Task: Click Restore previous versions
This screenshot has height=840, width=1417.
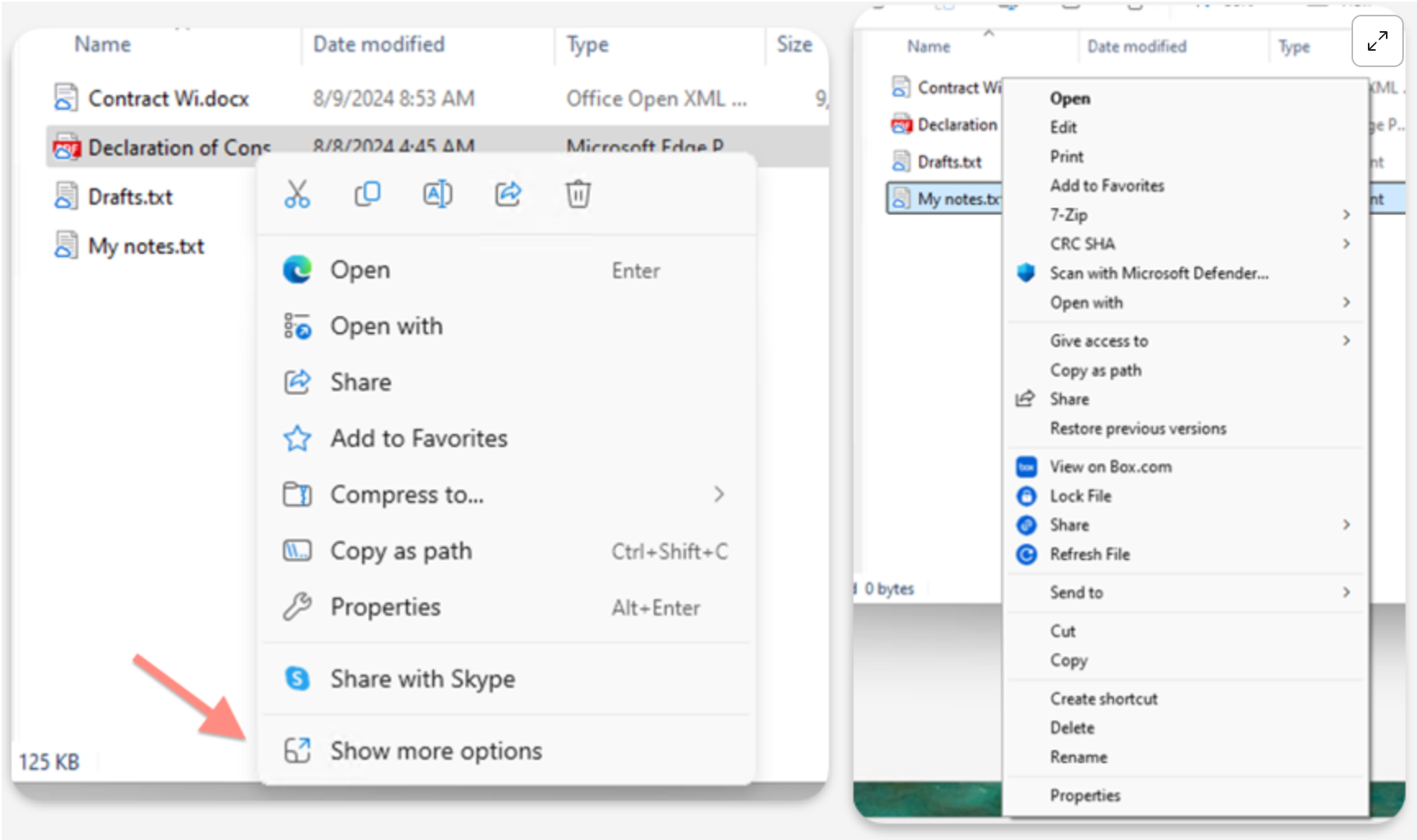Action: [1138, 429]
